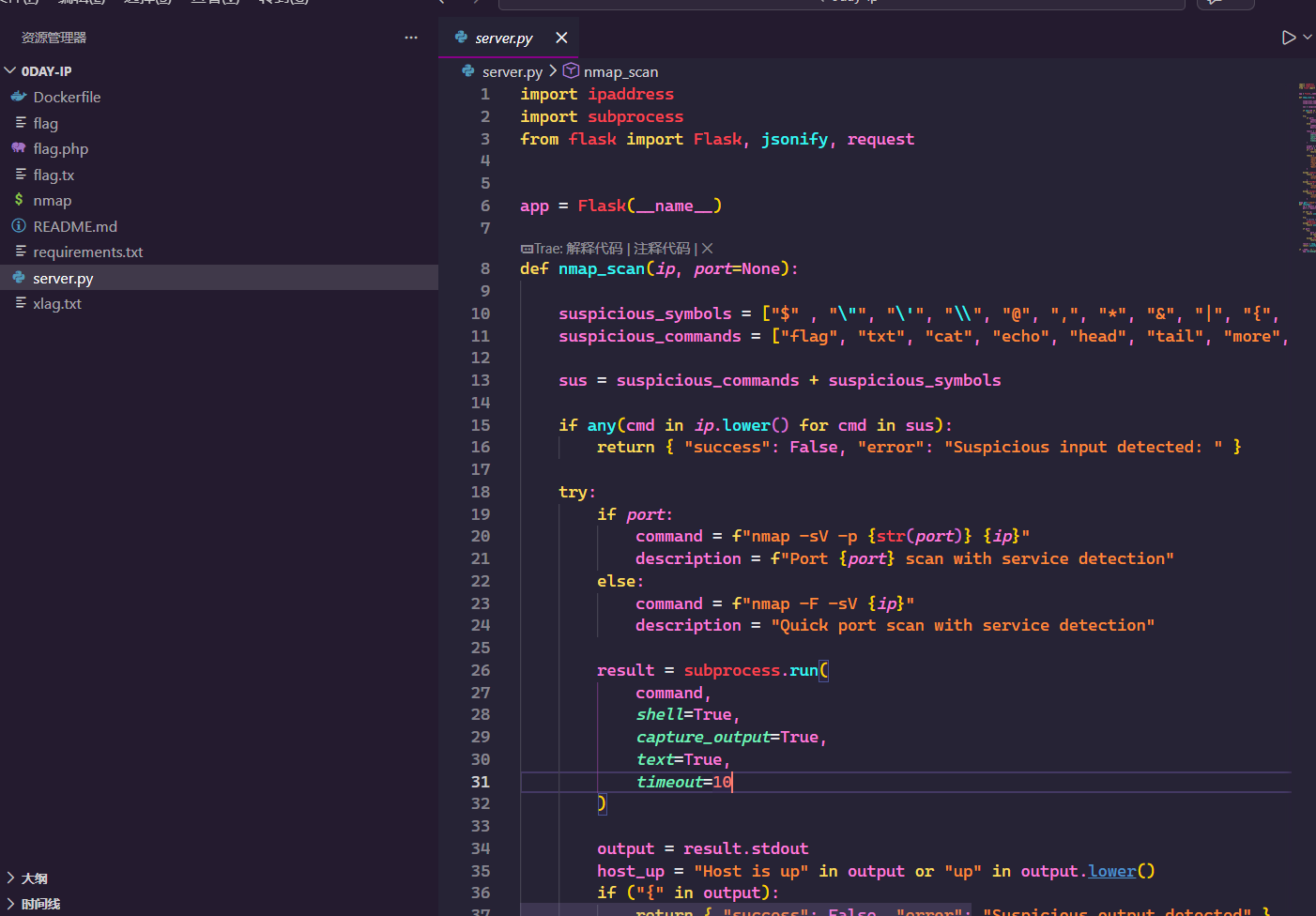This screenshot has height=916, width=1316.
Task: Click the Run Python file play icon
Action: [1289, 38]
